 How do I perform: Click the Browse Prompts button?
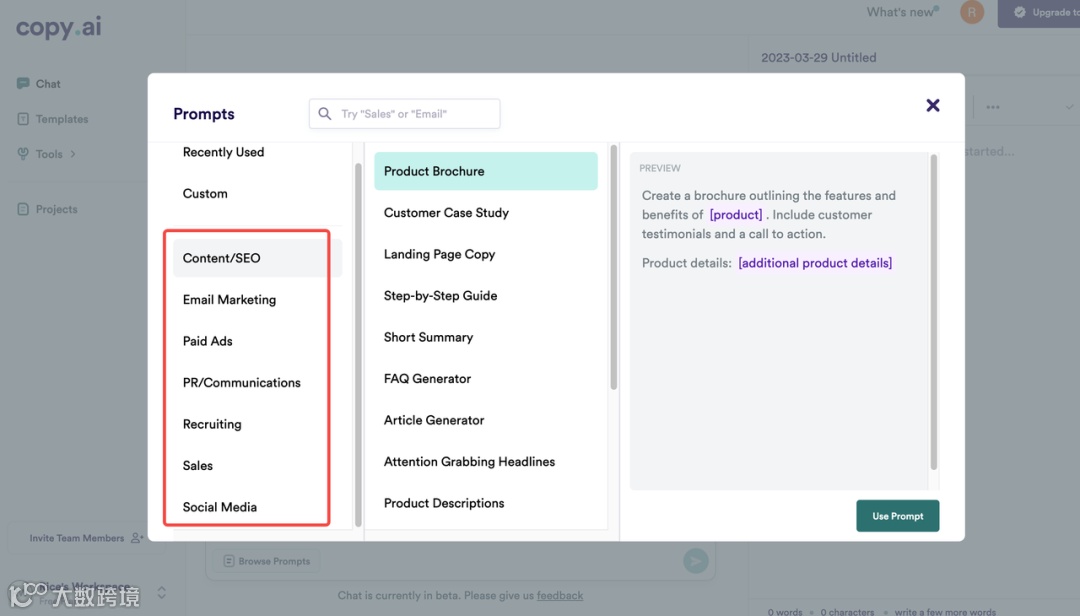click(267, 562)
